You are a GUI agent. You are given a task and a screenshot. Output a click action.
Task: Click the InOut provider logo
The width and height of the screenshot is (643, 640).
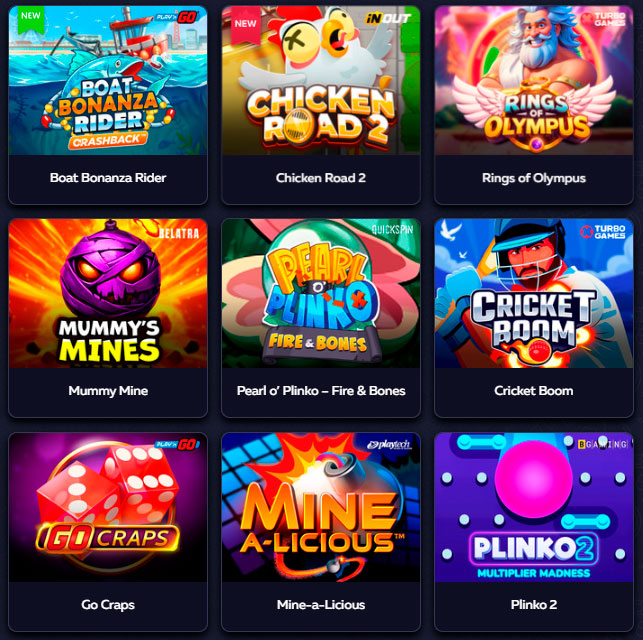(388, 18)
